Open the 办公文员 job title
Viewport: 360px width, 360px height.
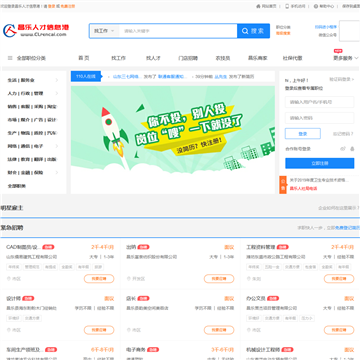tap(256, 298)
